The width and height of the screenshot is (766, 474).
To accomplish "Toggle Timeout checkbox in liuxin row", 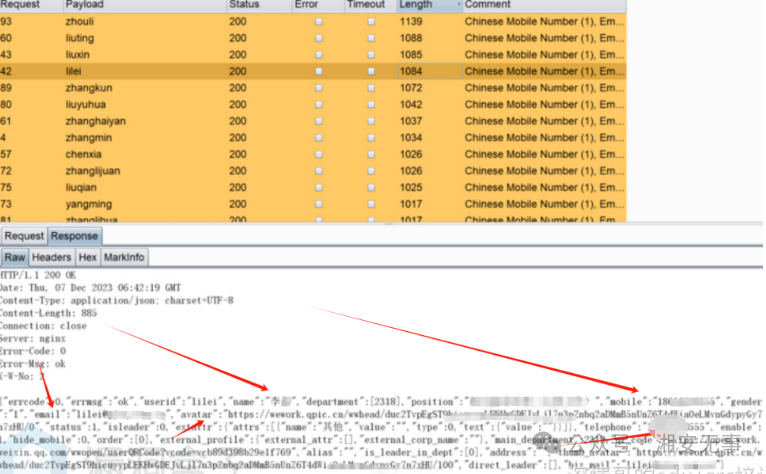I will (x=371, y=55).
